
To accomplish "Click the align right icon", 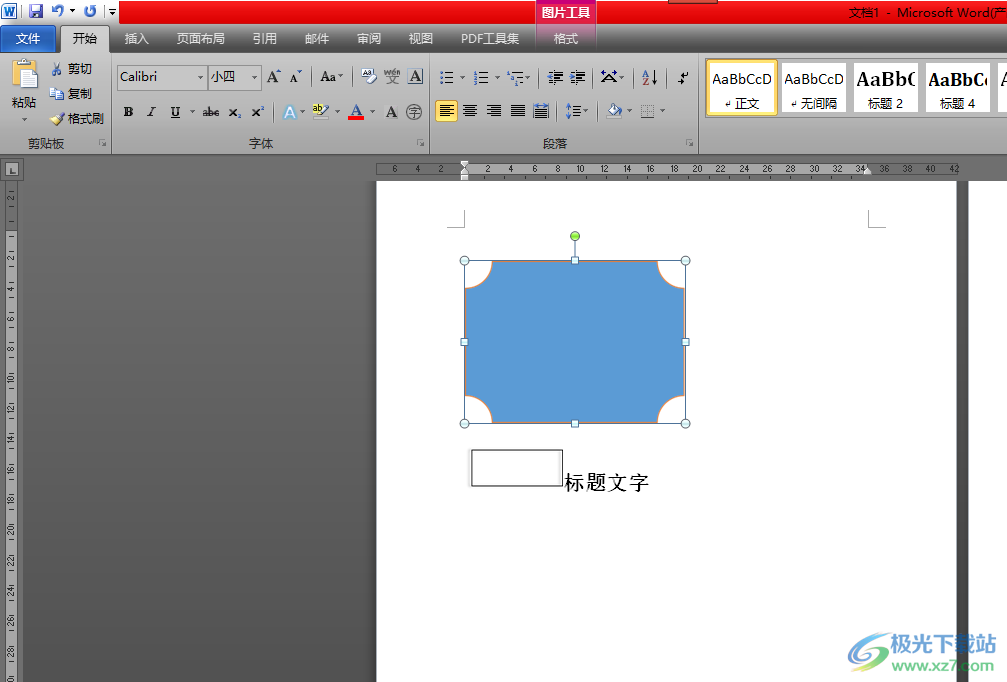I will point(494,111).
